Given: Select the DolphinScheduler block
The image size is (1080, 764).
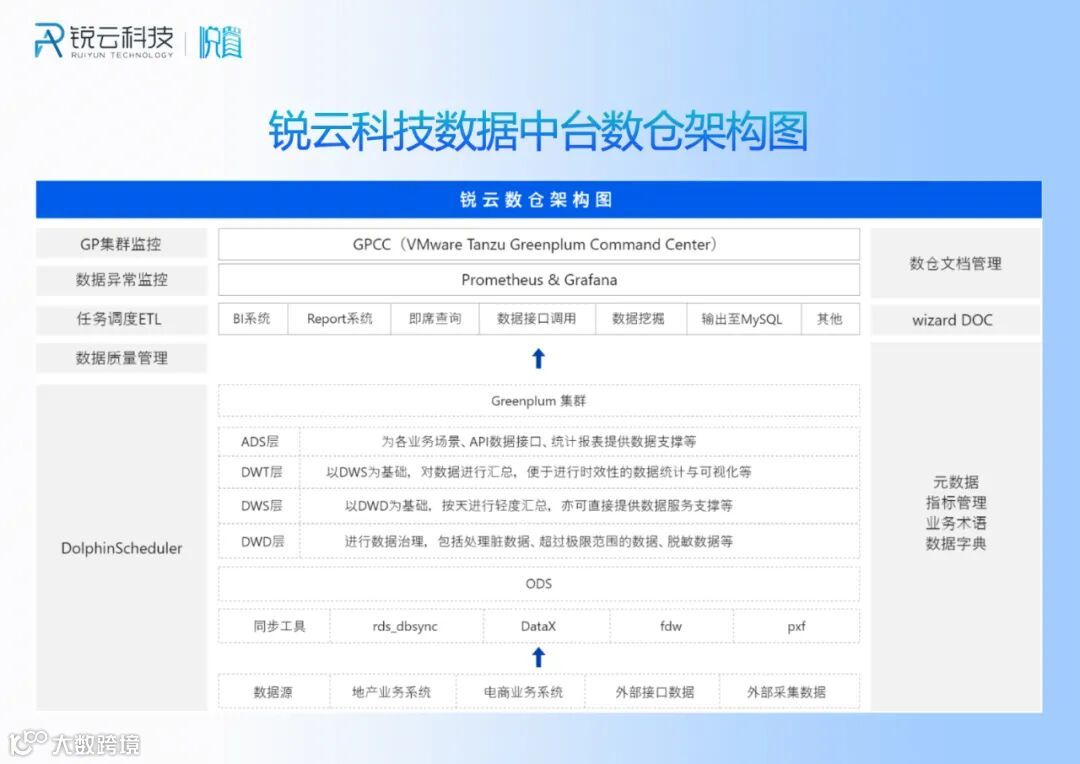Looking at the screenshot, I should pyautogui.click(x=121, y=548).
